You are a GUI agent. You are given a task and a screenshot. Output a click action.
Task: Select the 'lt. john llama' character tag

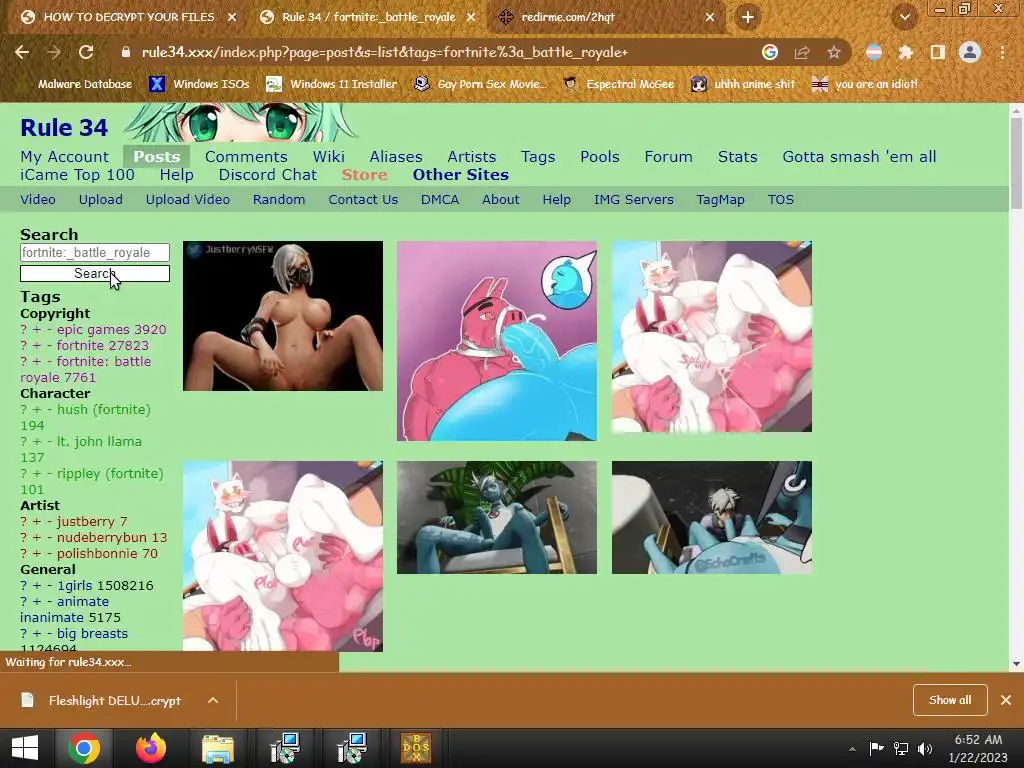[99, 441]
